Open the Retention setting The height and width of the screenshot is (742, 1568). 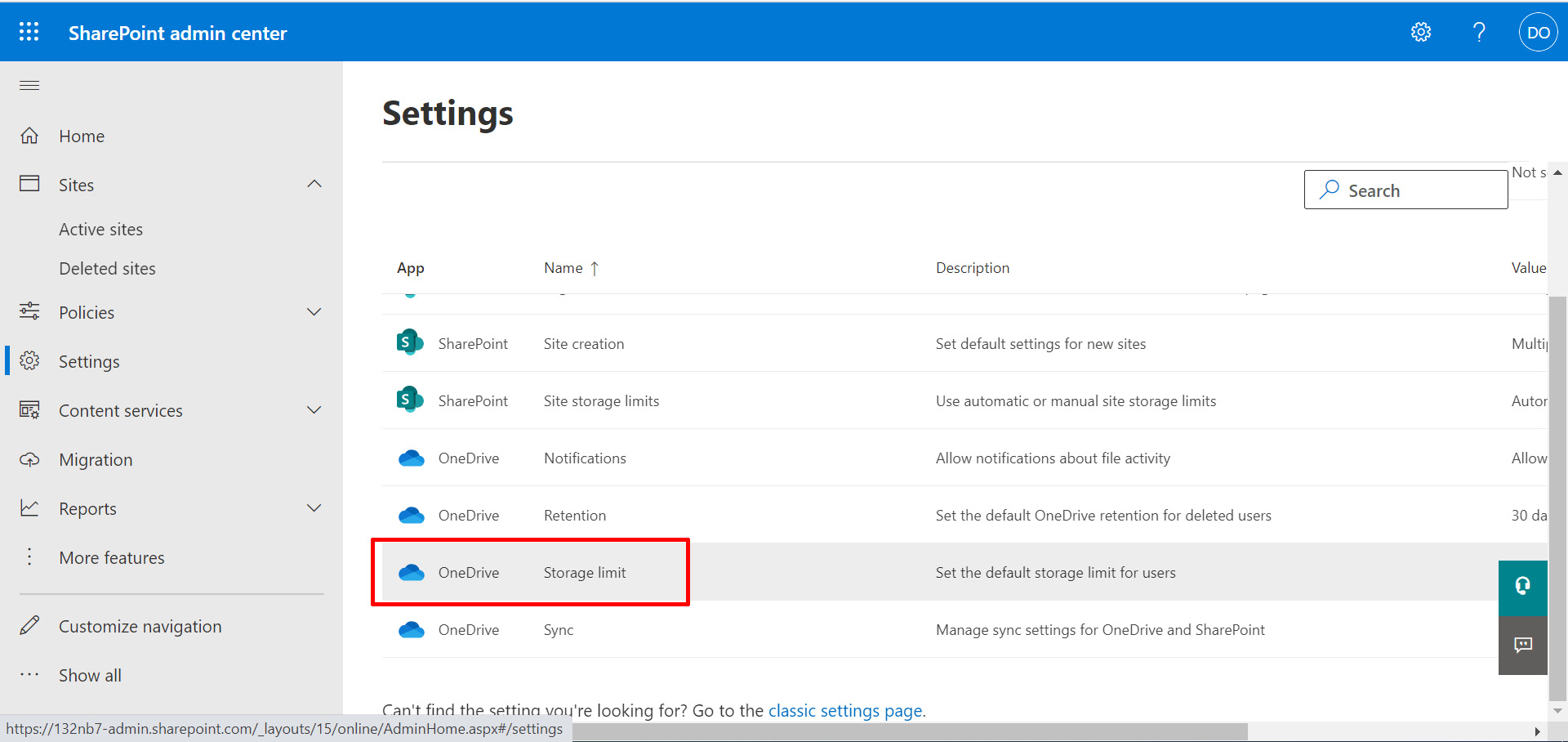tap(575, 516)
